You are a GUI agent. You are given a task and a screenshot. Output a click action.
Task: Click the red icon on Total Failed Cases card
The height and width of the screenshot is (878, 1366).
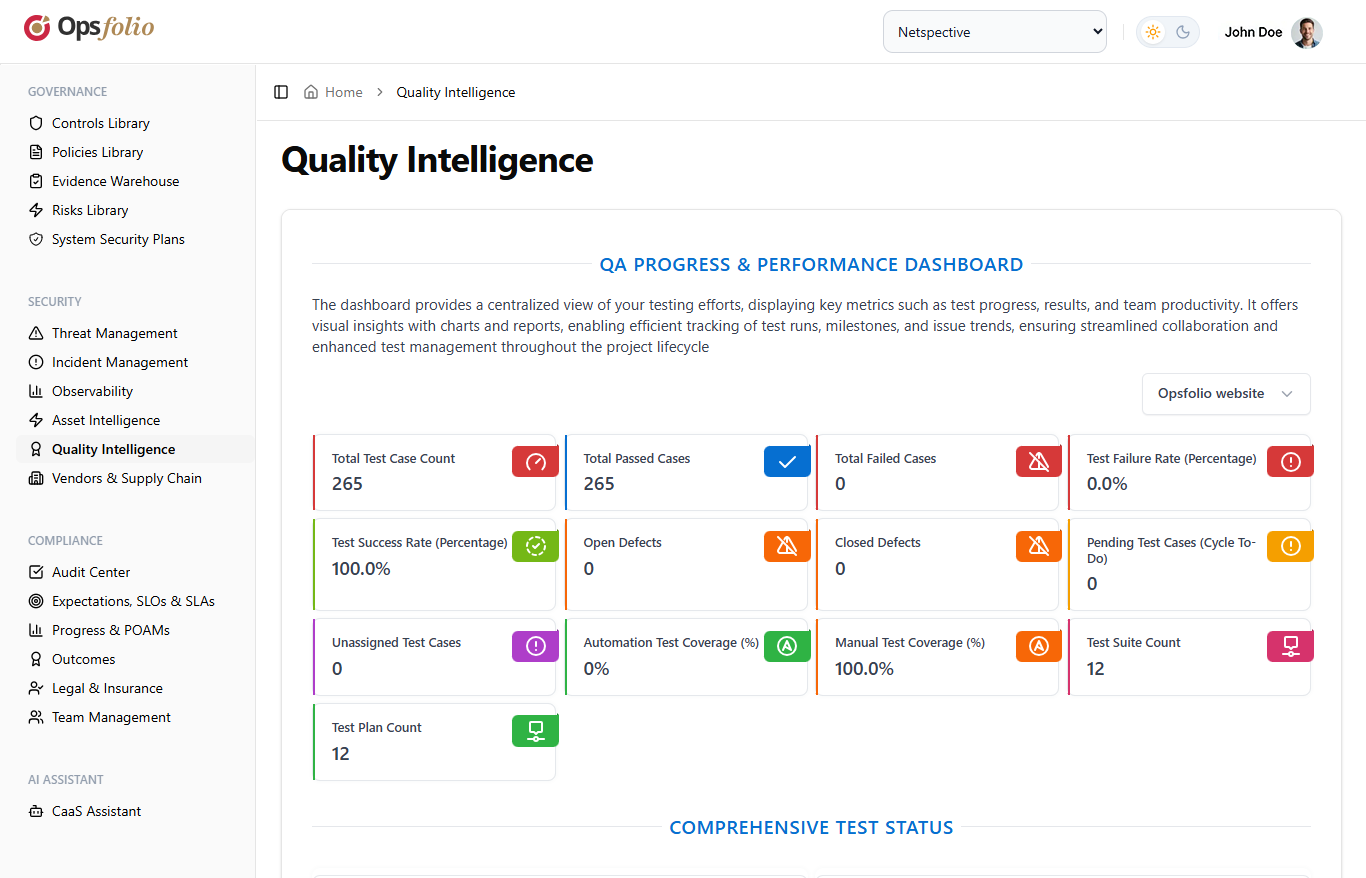click(x=1039, y=462)
